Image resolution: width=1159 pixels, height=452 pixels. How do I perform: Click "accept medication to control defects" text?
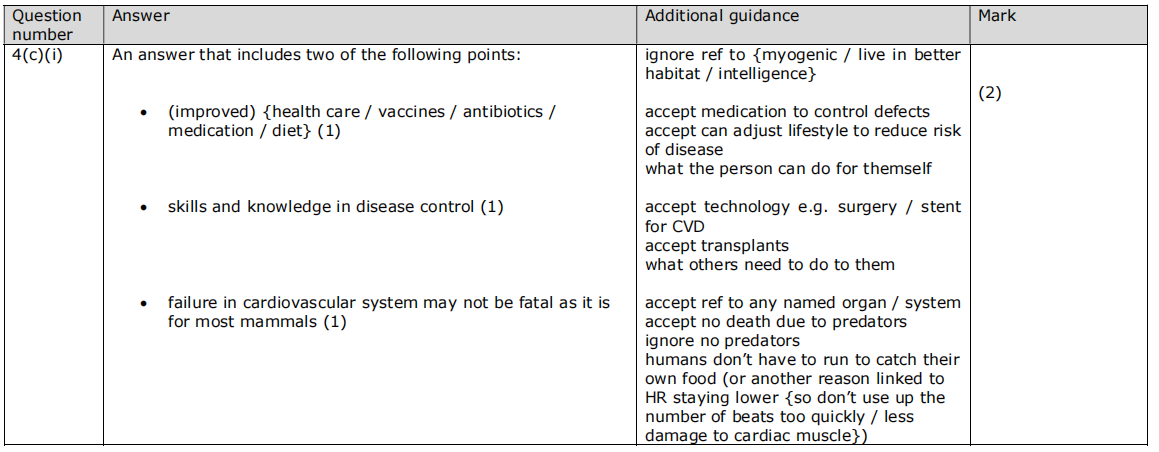coord(787,112)
